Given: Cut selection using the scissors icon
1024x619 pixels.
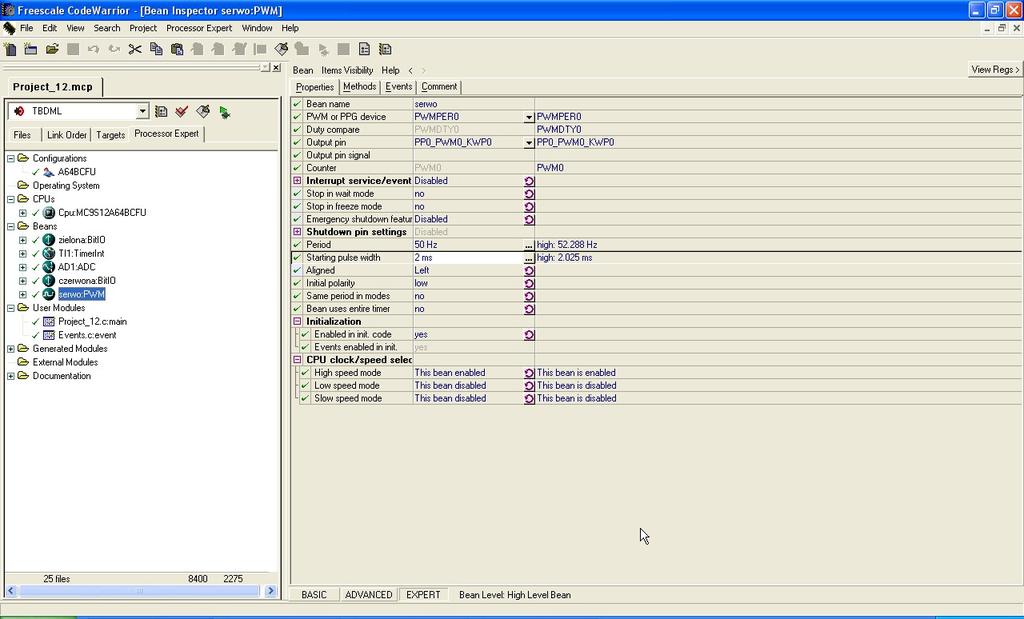Looking at the screenshot, I should click(135, 49).
